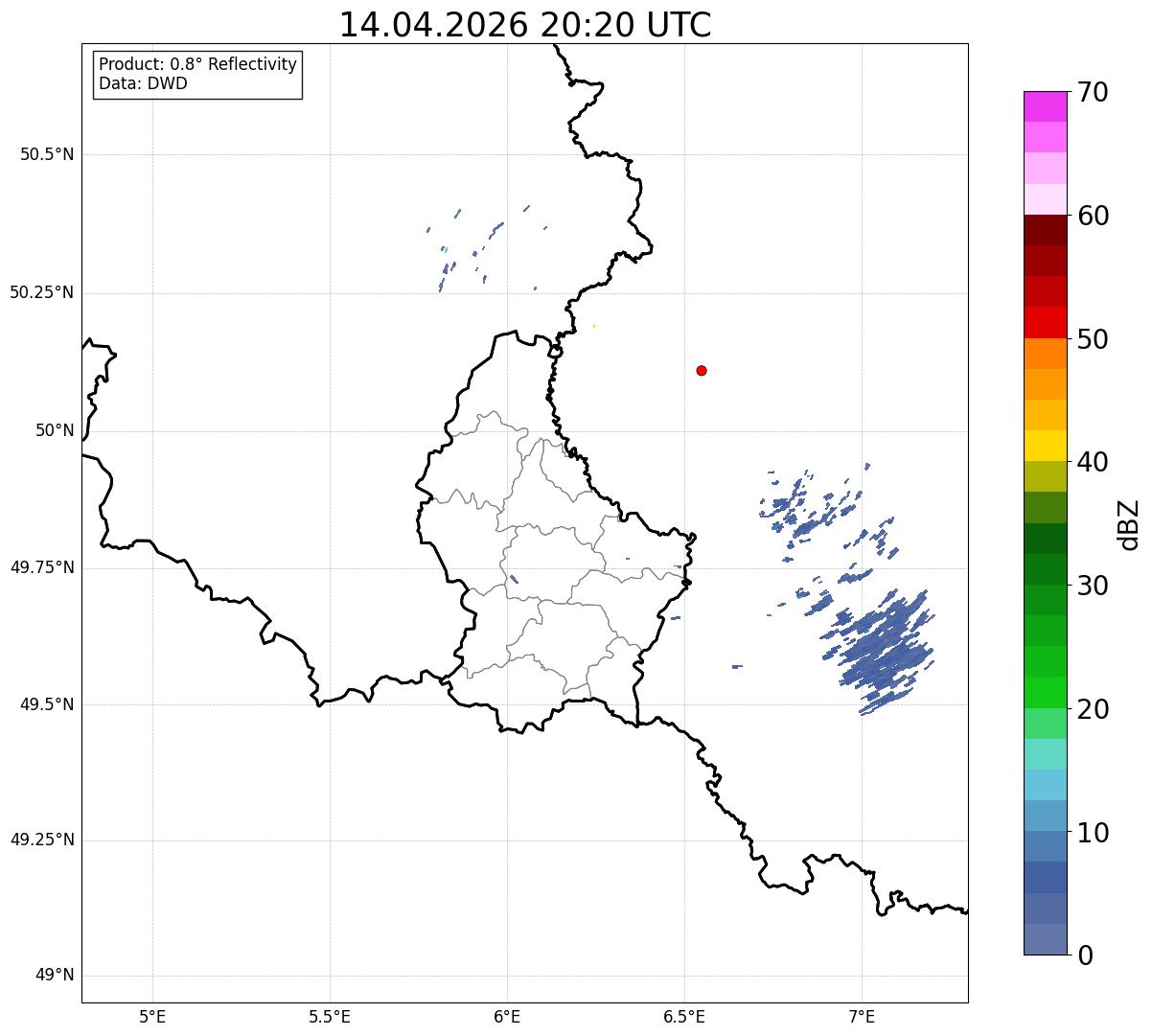The width and height of the screenshot is (1152, 1036).
Task: Click the 49°N latitude tick label
Action: tap(55, 976)
